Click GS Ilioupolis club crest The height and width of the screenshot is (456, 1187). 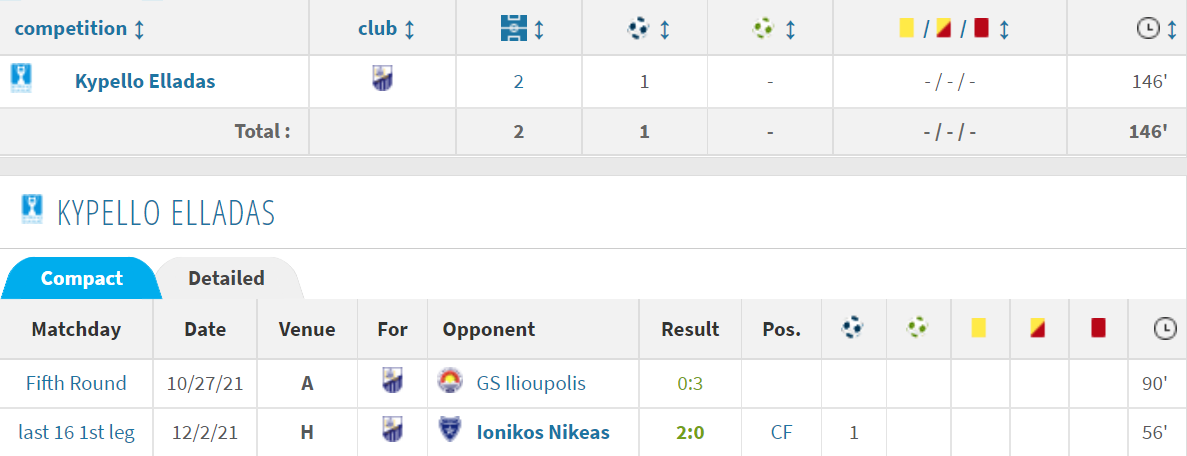coord(450,382)
